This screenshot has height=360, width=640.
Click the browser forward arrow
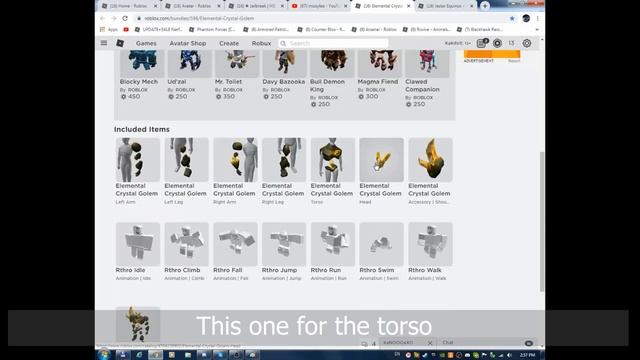pos(114,18)
